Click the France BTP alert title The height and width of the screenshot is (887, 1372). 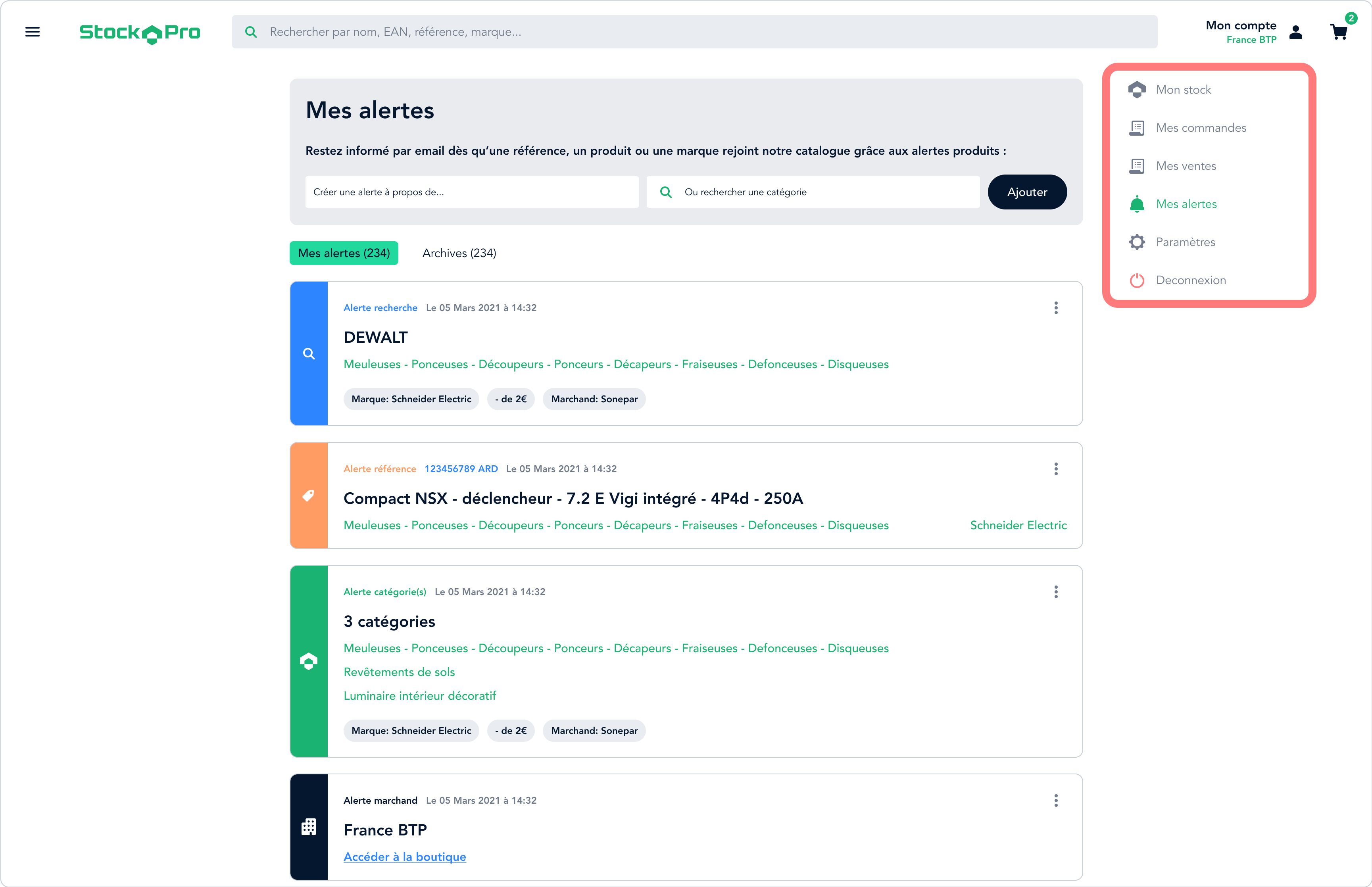(385, 830)
